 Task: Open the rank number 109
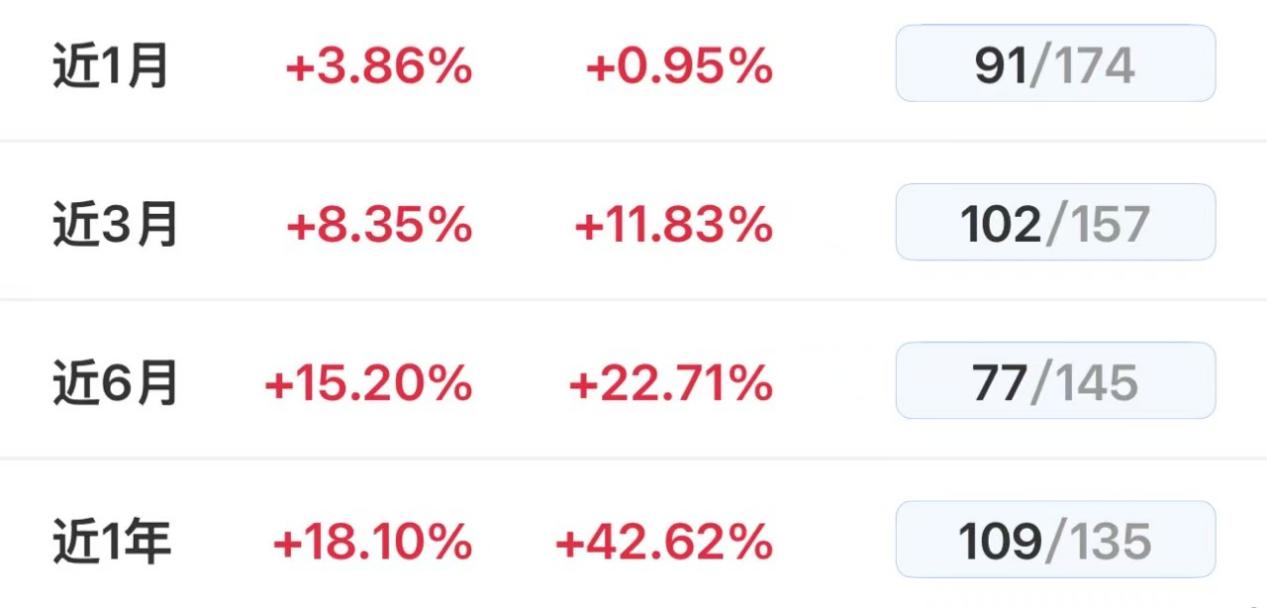tap(1000, 542)
